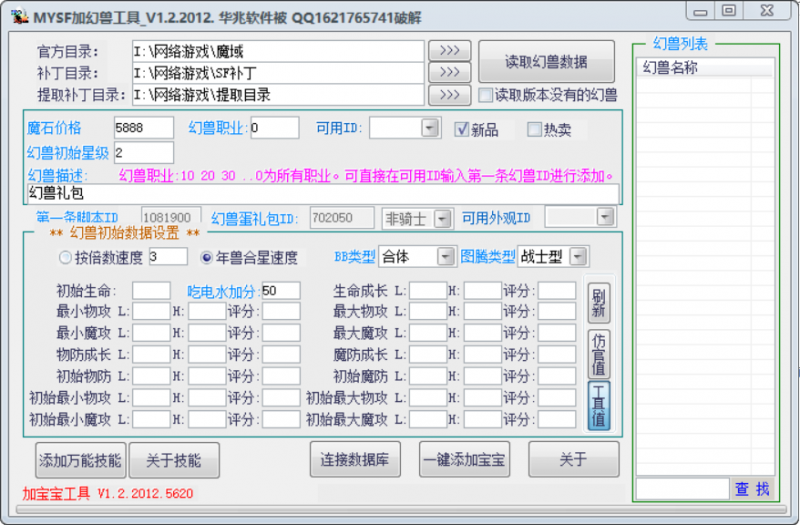Click the 一键添加宝宝 button
Image resolution: width=800 pixels, height=525 pixels.
(x=464, y=459)
